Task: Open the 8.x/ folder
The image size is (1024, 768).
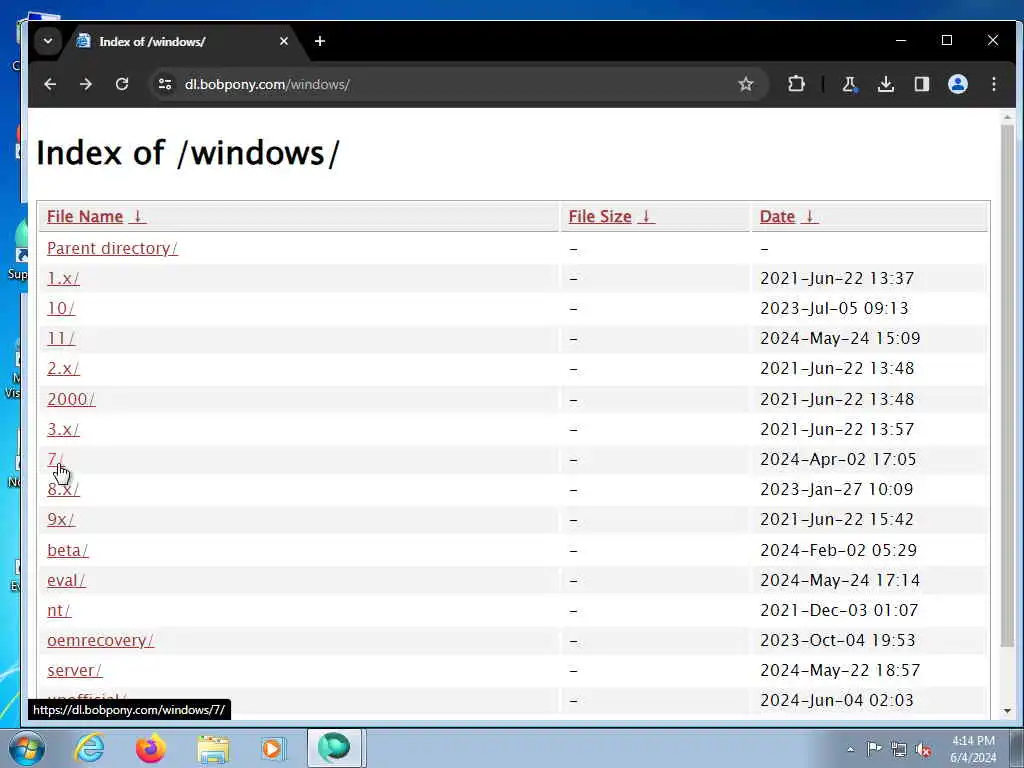Action: 63,489
